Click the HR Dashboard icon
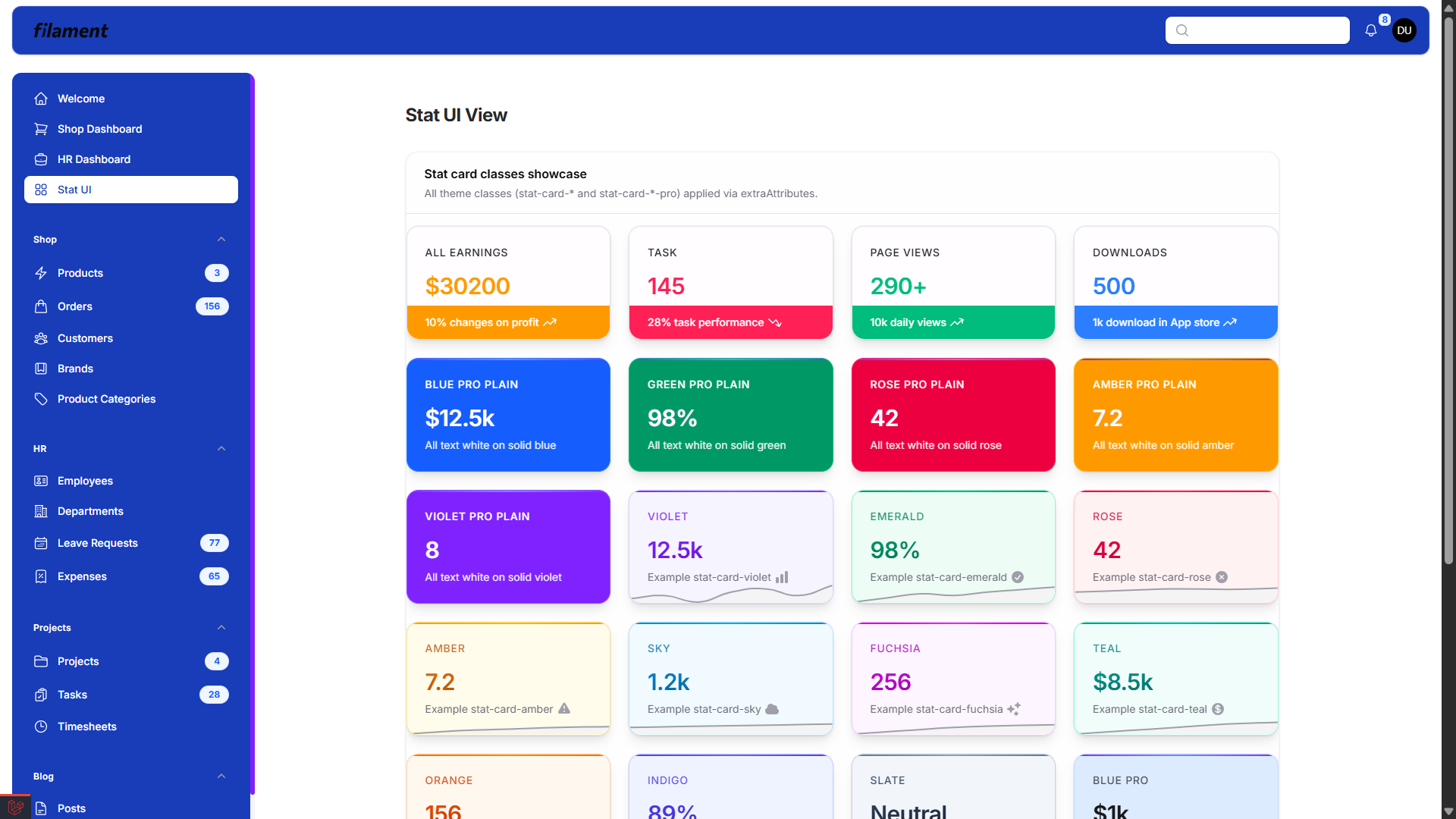 pyautogui.click(x=41, y=159)
